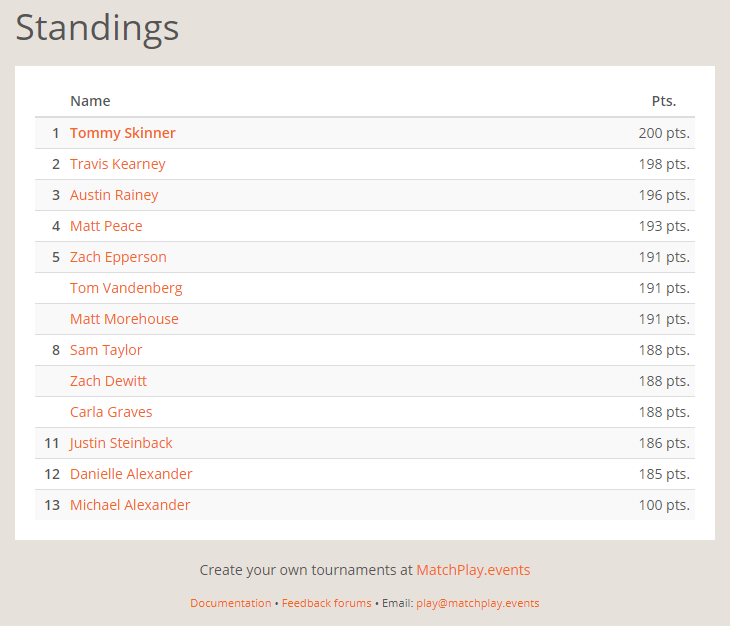Open Zach Dewitt's player page
Screen dimensions: 730x626
(108, 381)
